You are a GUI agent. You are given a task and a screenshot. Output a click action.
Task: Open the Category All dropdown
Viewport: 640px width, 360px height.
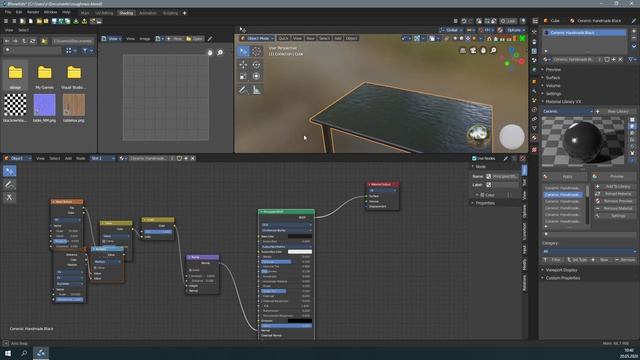589,251
